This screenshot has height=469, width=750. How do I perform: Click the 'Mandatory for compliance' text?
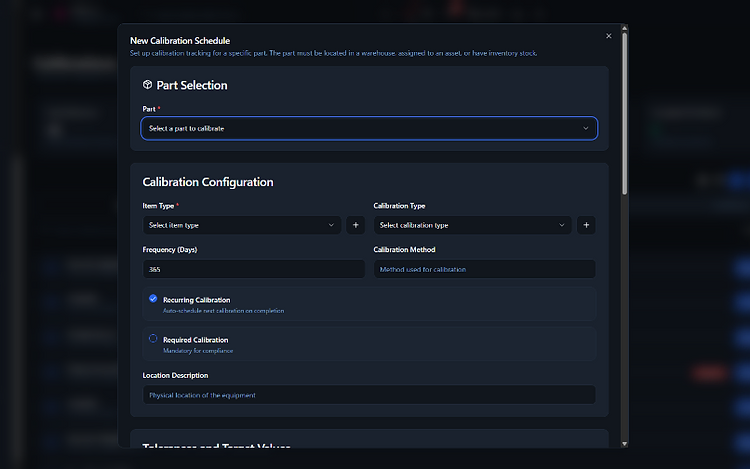(198, 350)
